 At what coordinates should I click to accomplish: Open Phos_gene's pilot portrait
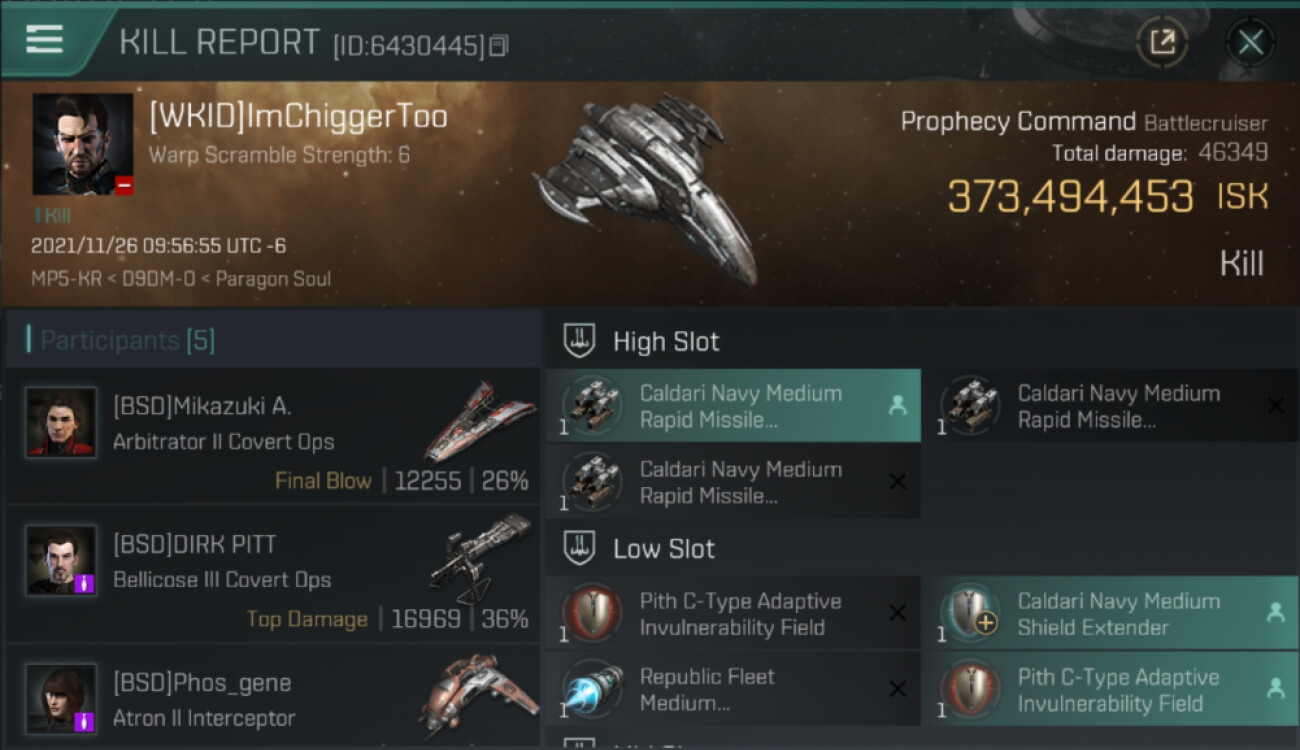(x=61, y=697)
